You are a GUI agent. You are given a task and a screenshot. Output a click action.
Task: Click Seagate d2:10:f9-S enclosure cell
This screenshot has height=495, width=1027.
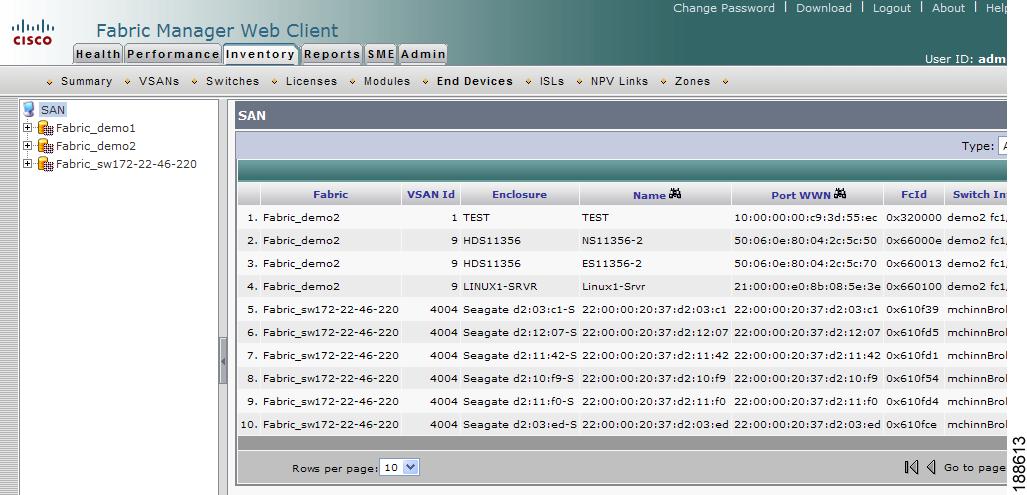click(x=519, y=378)
